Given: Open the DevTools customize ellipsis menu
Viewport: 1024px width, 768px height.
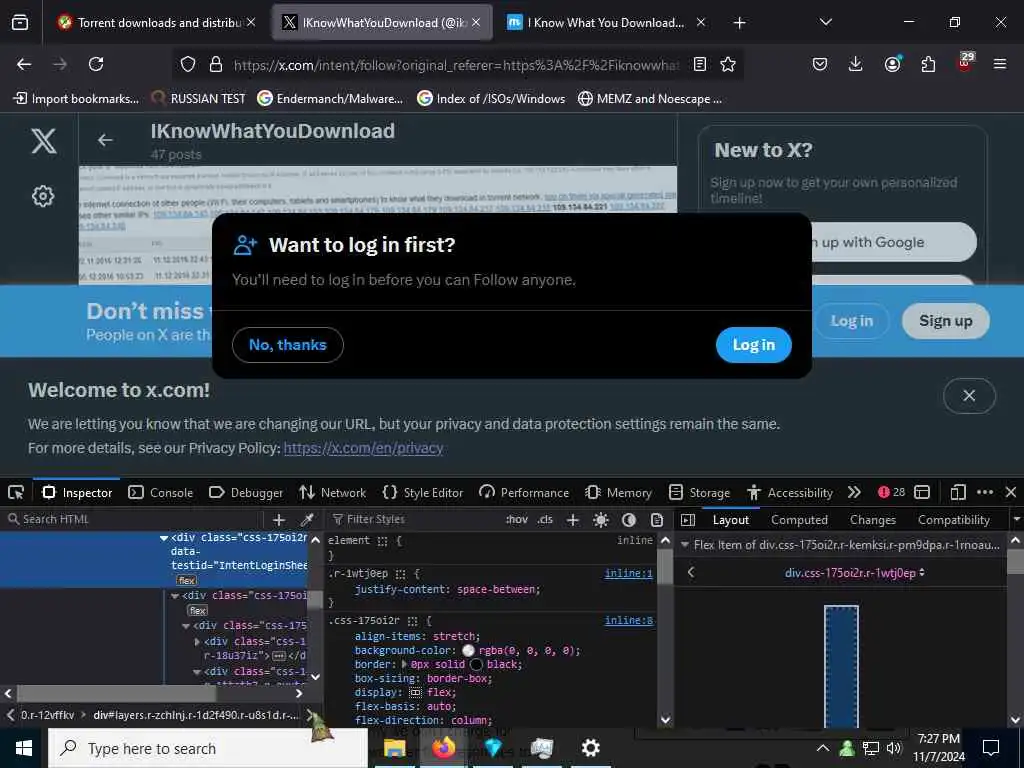Looking at the screenshot, I should click(x=985, y=492).
